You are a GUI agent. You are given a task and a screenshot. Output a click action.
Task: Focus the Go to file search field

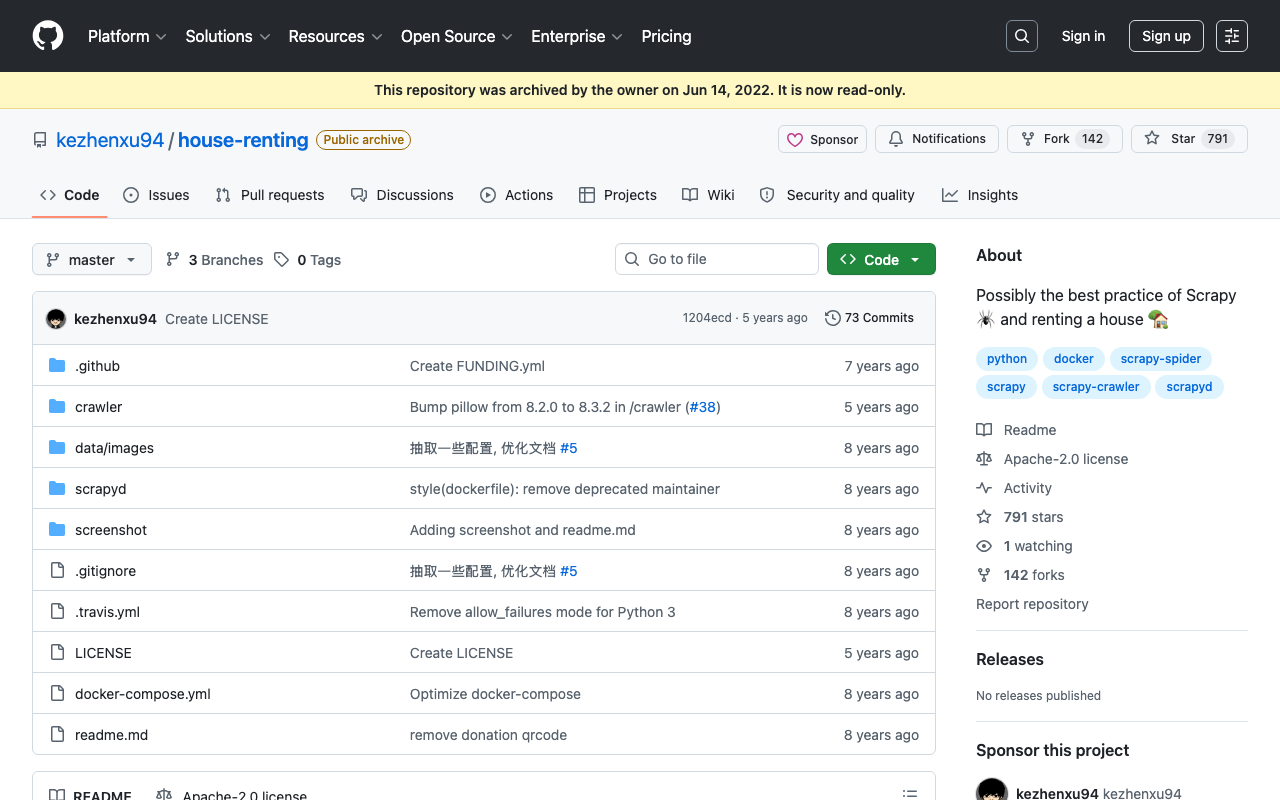pos(717,259)
